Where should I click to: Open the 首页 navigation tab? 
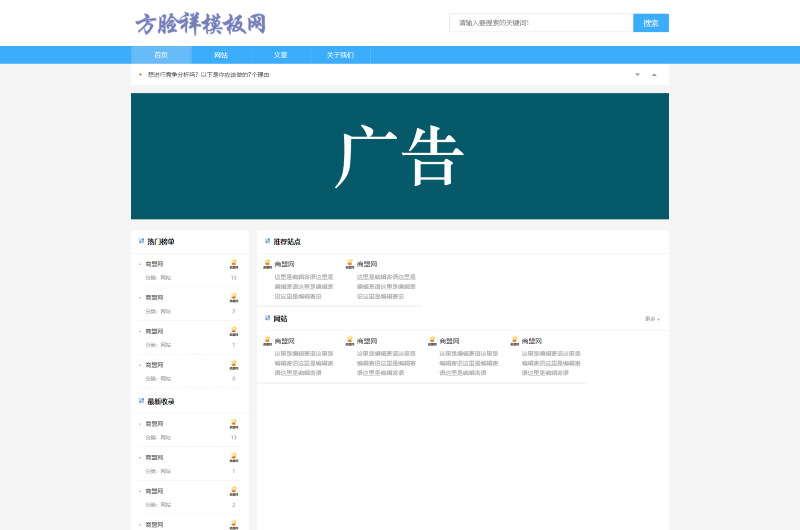click(x=161, y=55)
